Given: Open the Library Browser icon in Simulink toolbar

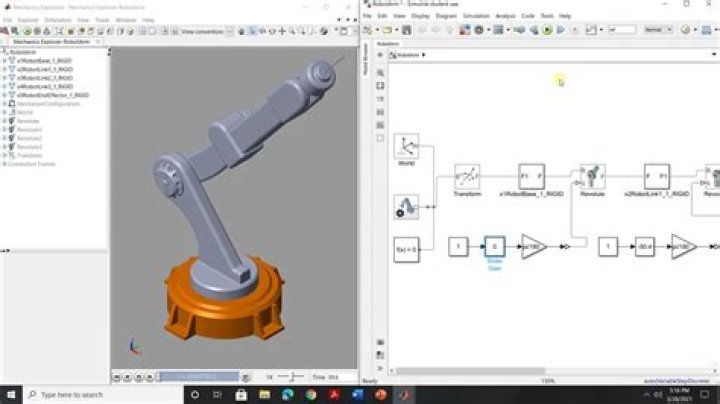Looking at the screenshot, I should click(462, 30).
